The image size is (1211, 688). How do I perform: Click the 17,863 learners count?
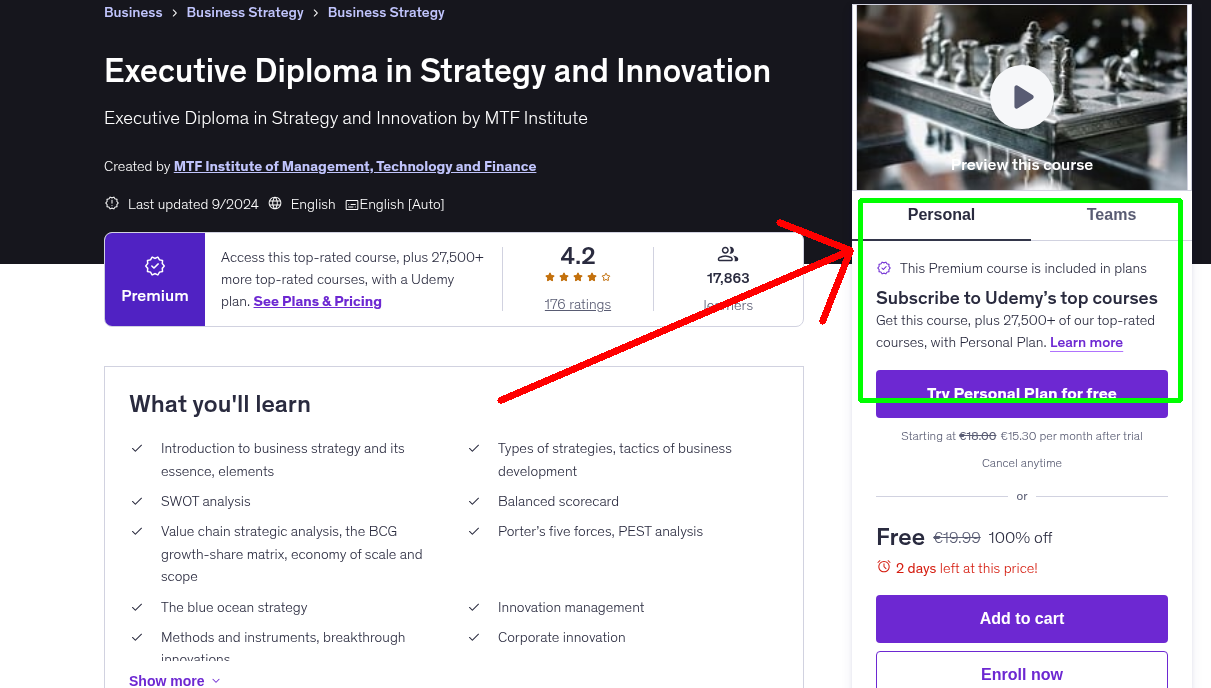(728, 278)
